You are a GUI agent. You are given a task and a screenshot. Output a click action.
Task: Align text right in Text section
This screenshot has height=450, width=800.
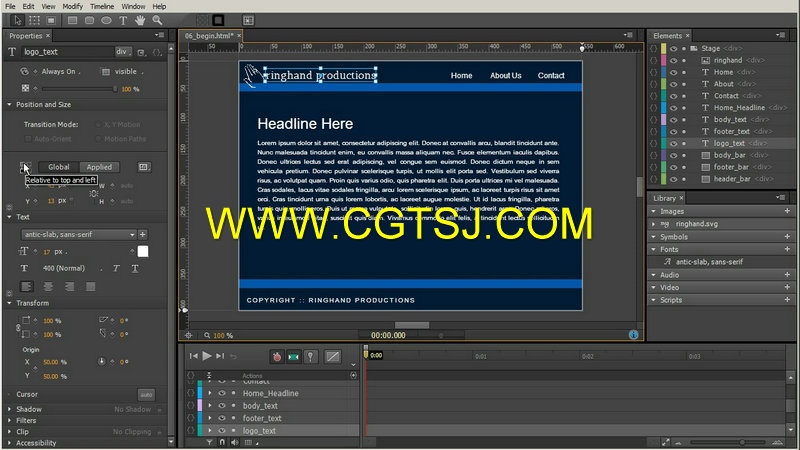(x=69, y=287)
